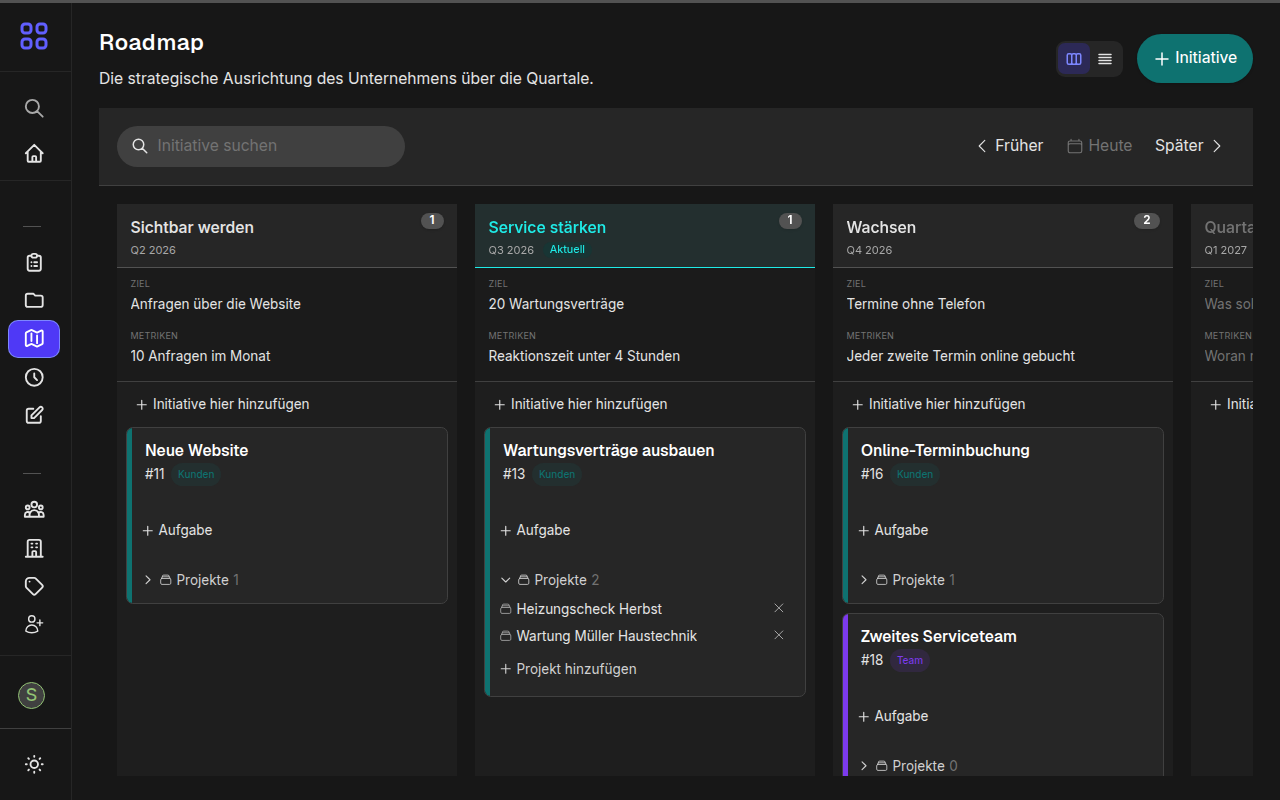Click the Kunden tag on Neue Website
The width and height of the screenshot is (1280, 800).
tap(196, 474)
